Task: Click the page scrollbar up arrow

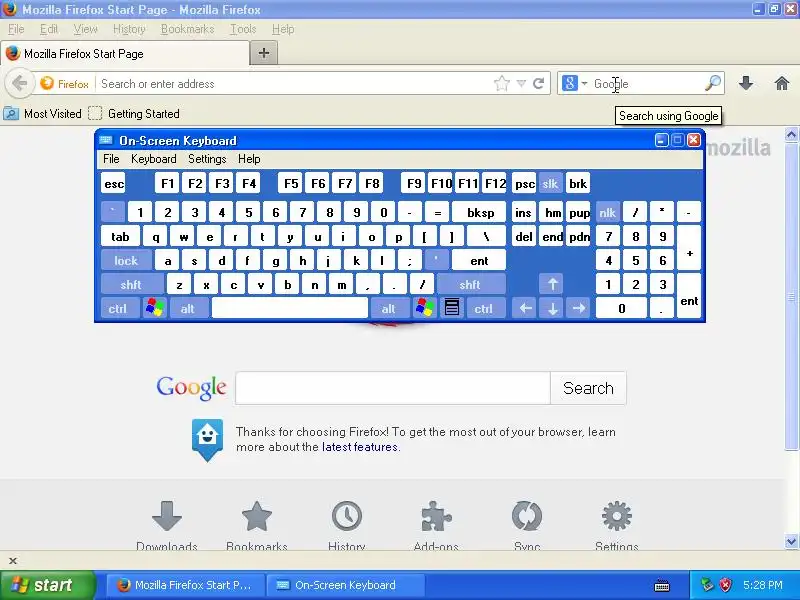Action: pos(791,135)
